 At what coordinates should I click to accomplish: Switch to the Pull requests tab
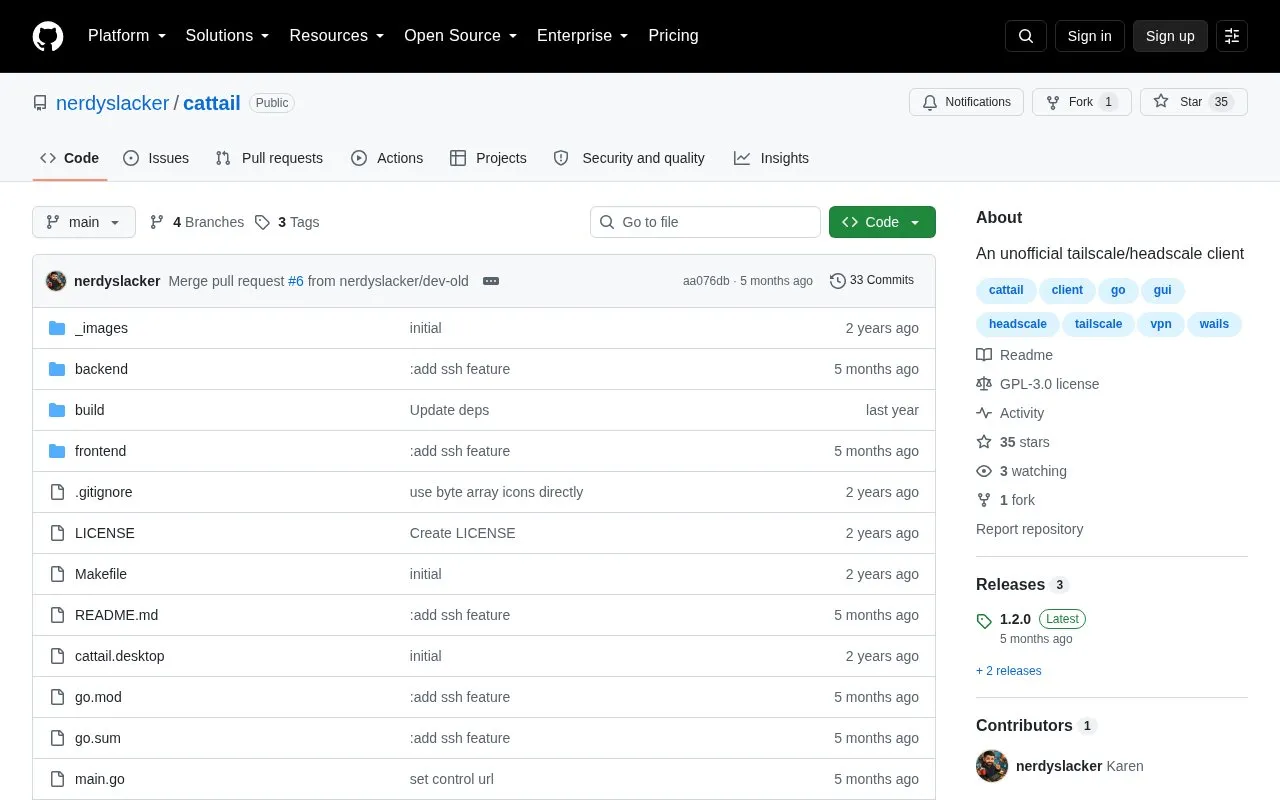tap(269, 158)
